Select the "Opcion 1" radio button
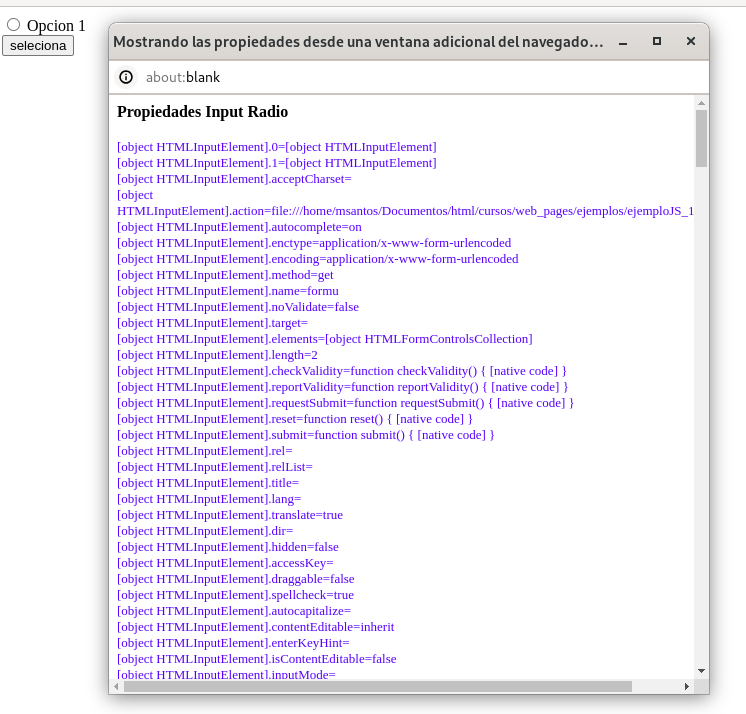The width and height of the screenshot is (746, 714). 14,25
